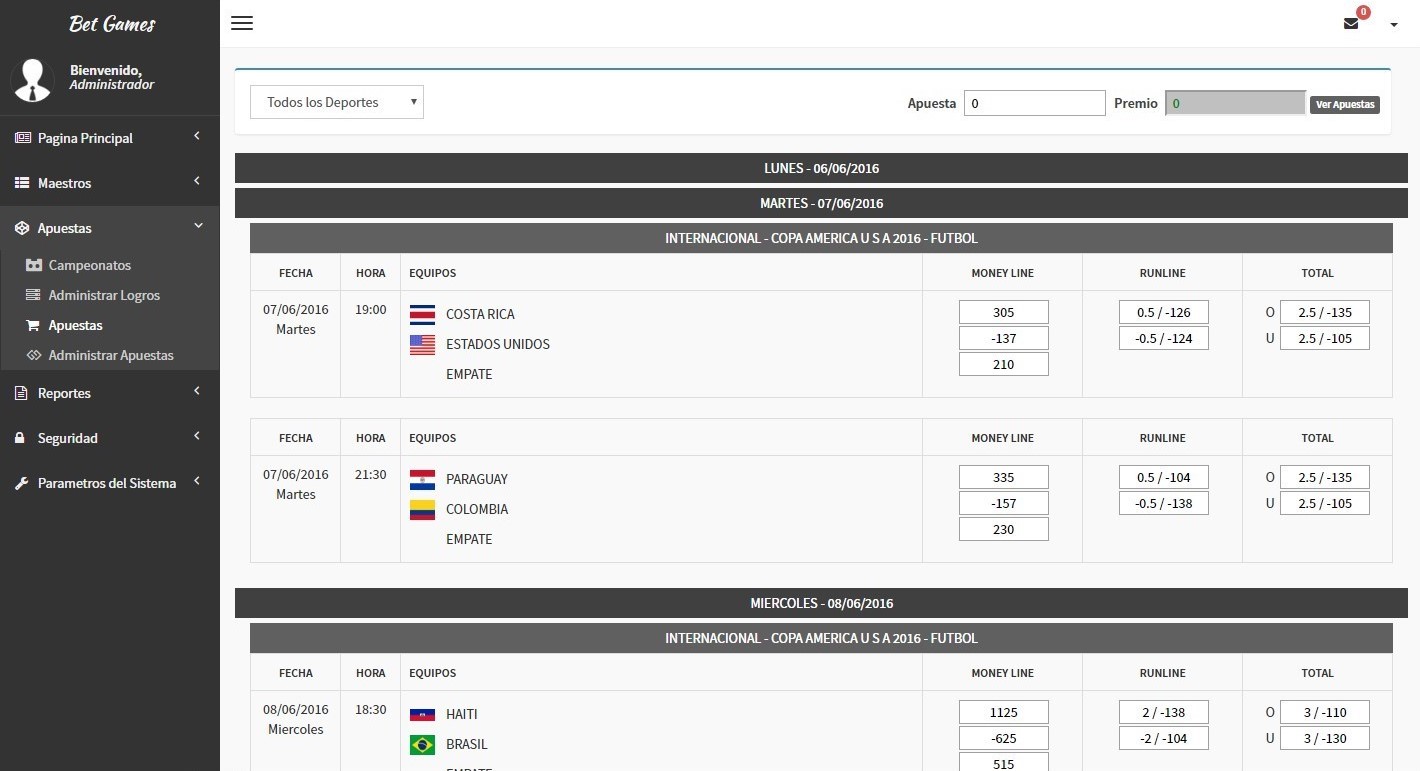Image resolution: width=1420 pixels, height=771 pixels.
Task: Select Costa Rica money line 305
Action: 1003,312
